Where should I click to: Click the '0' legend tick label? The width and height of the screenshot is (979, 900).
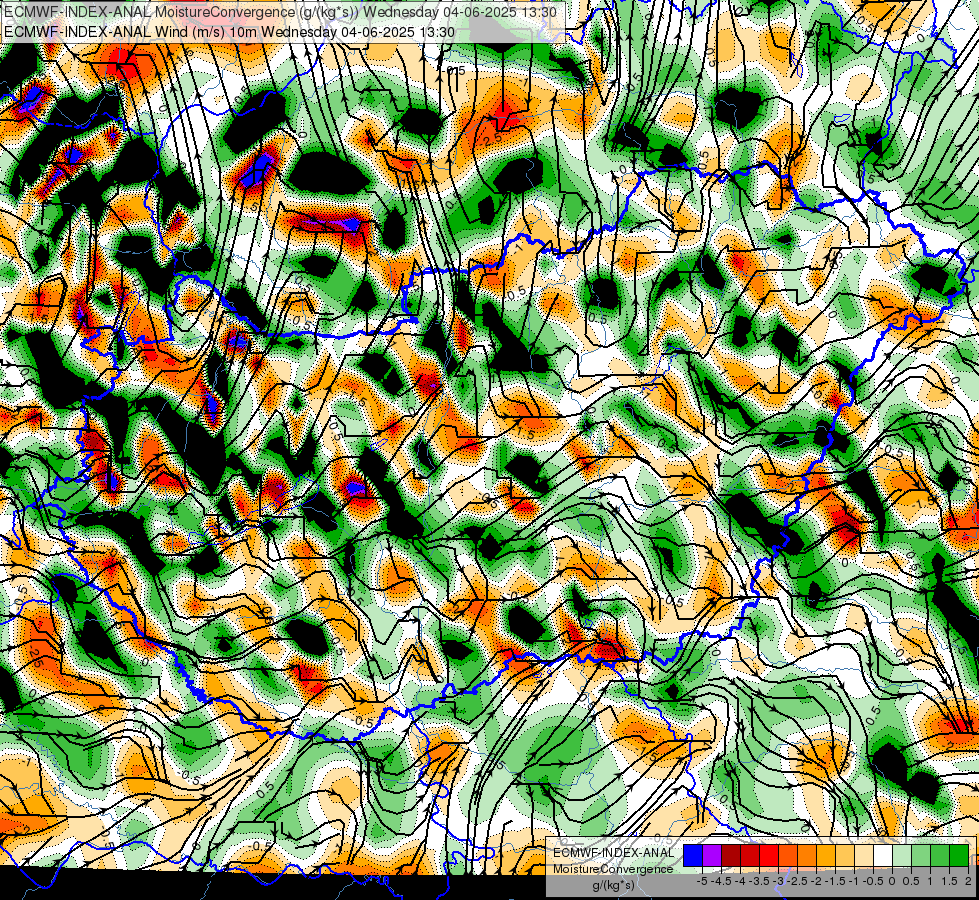[x=892, y=881]
